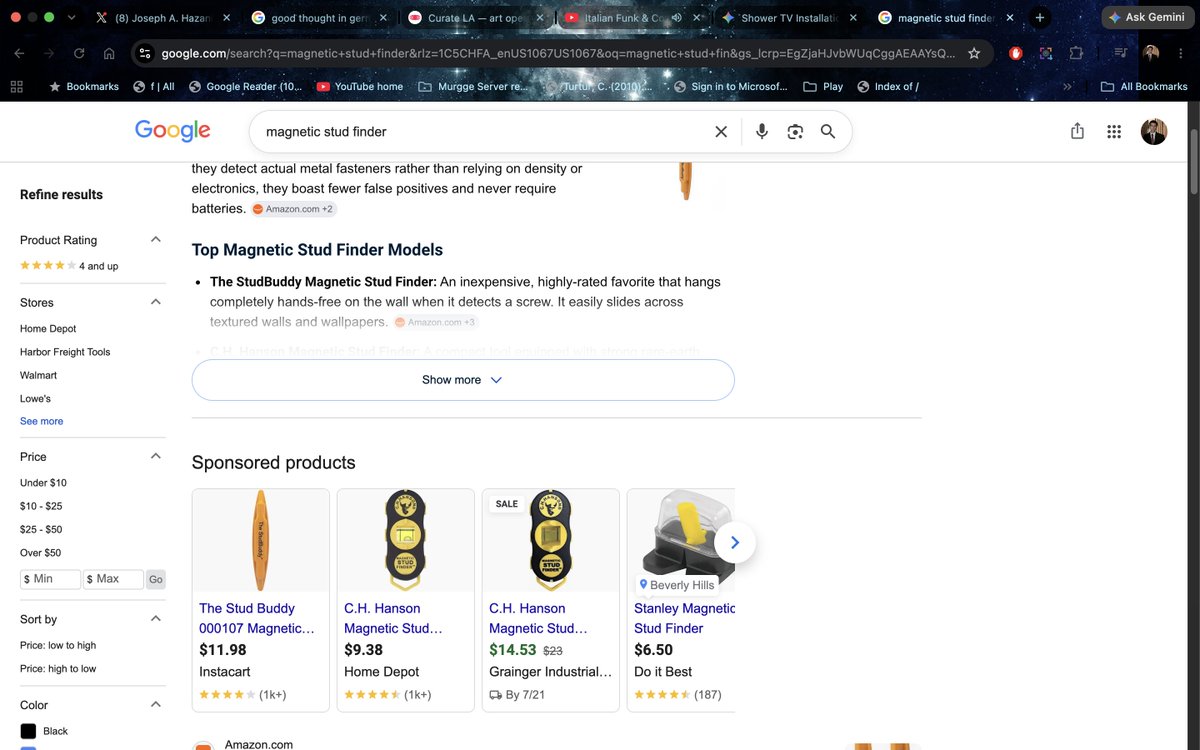This screenshot has height=750, width=1200.
Task: Click the share icon near Google apps
Action: click(x=1077, y=131)
